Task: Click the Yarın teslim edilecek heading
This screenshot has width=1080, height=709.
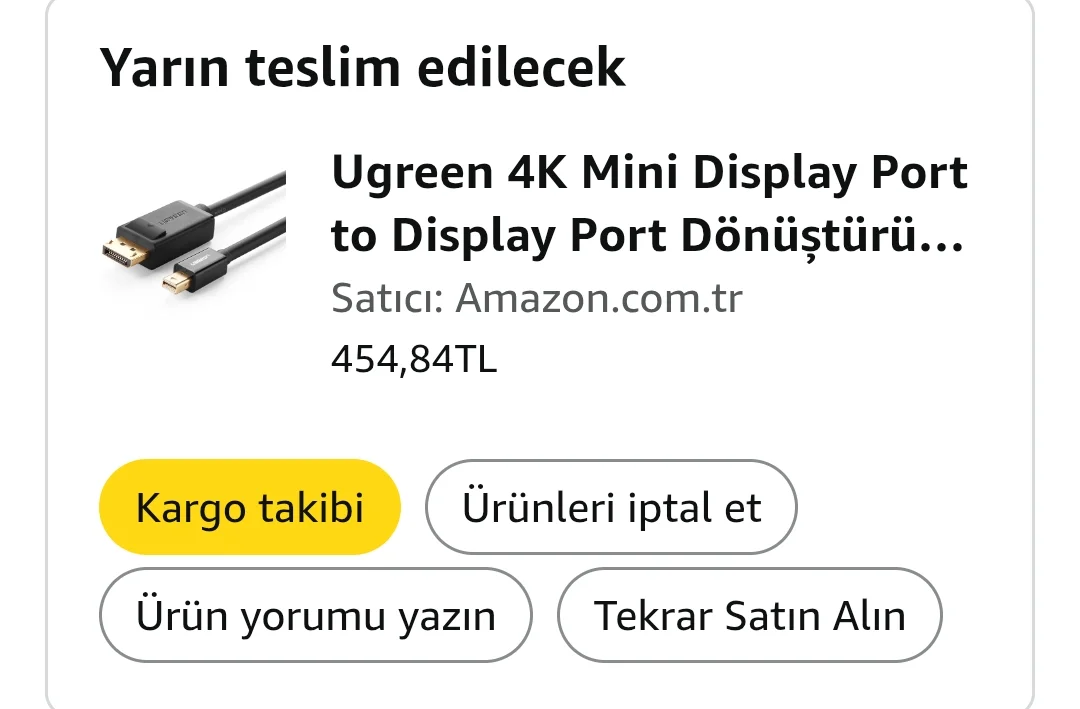Action: 362,67
